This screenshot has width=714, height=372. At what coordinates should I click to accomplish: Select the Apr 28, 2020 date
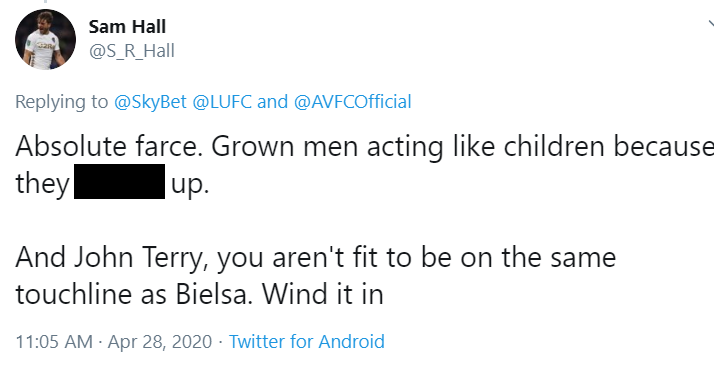[160, 341]
